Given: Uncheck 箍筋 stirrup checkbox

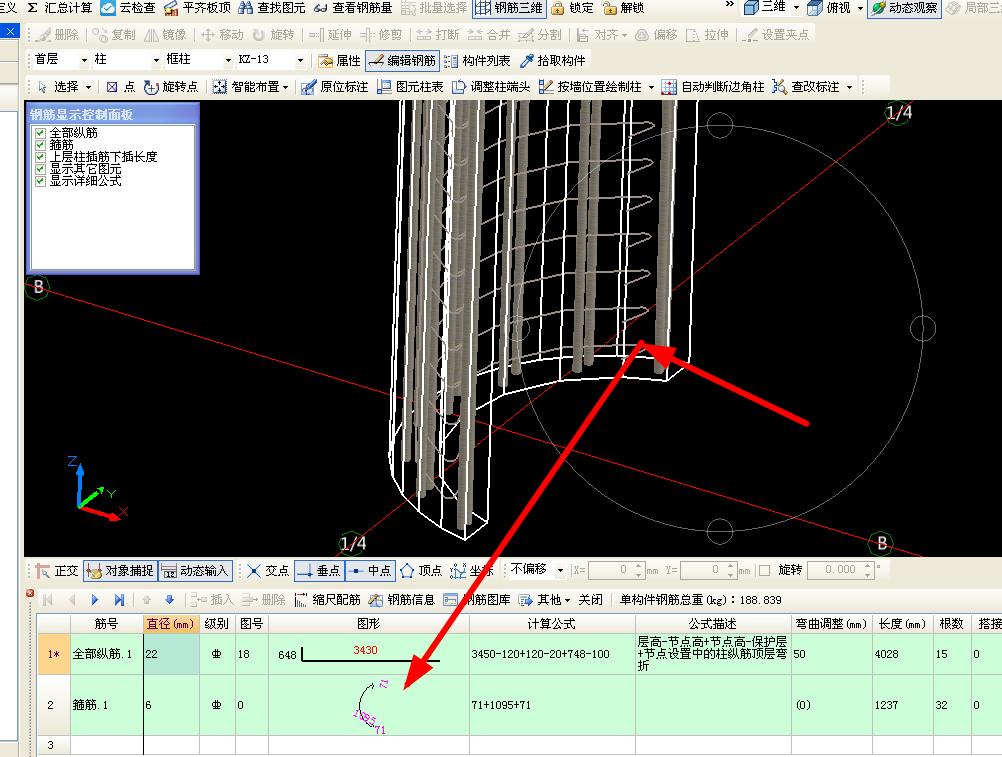Looking at the screenshot, I should 40,145.
